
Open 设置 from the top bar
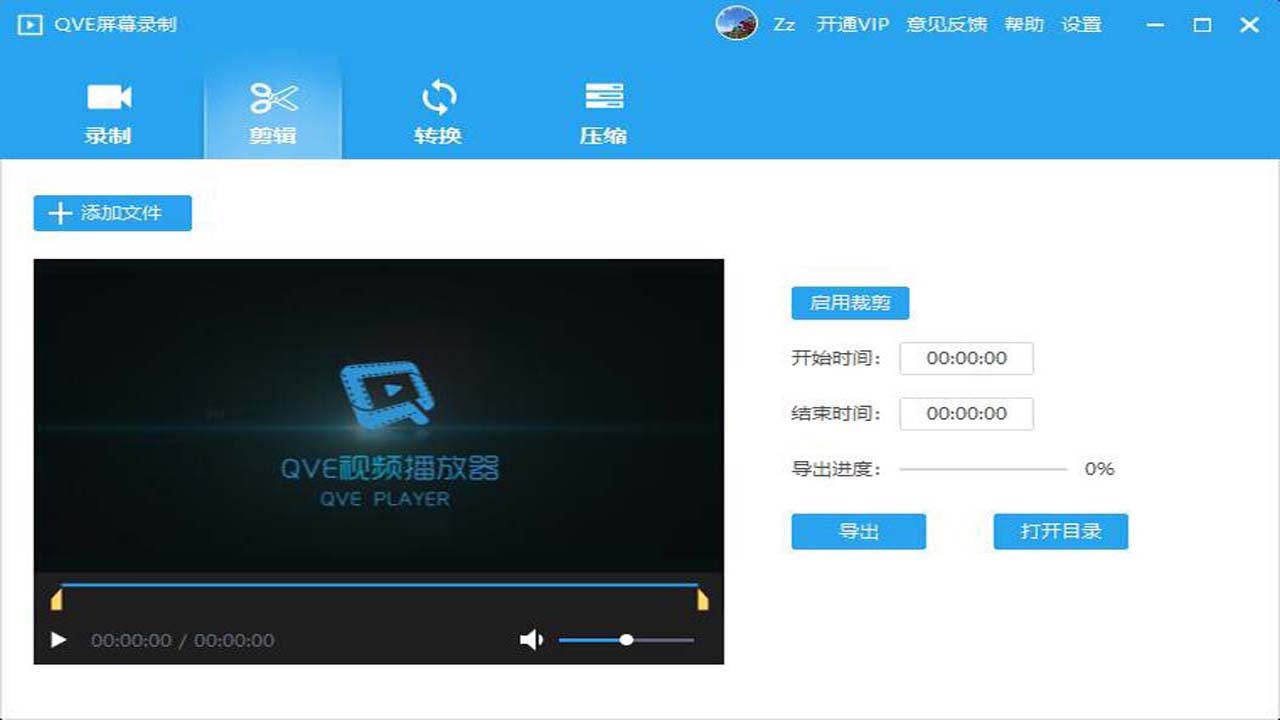point(1085,24)
